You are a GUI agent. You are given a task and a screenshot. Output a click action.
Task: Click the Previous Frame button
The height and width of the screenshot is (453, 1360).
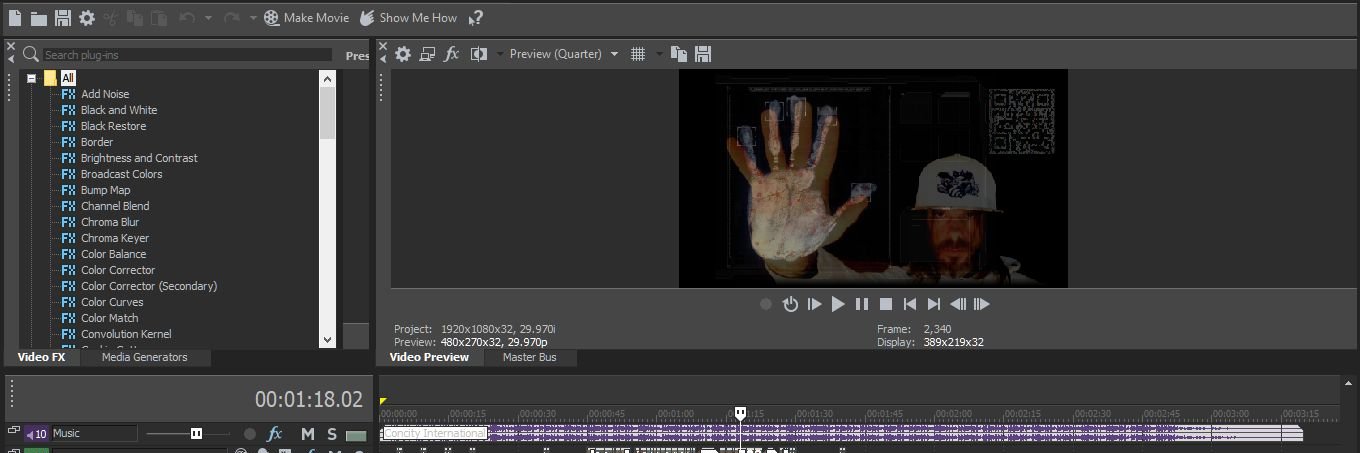click(958, 304)
